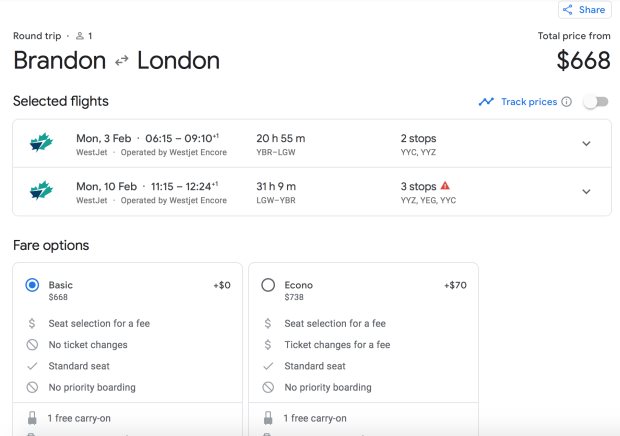Image resolution: width=620 pixels, height=436 pixels.
Task: Click WestJet logo on return flight
Action: [41, 192]
